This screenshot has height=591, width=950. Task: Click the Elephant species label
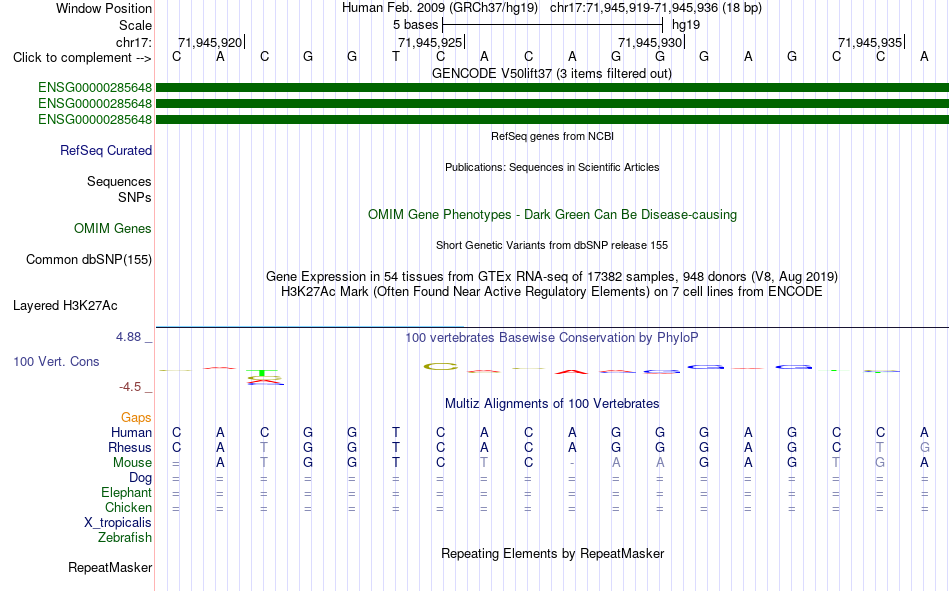[x=127, y=492]
